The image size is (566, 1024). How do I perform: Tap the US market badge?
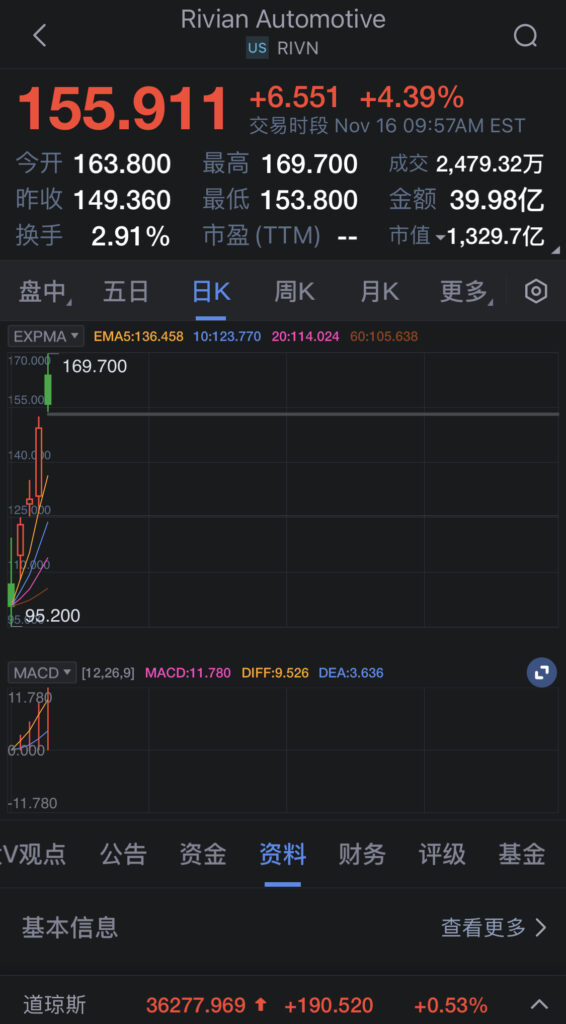pyautogui.click(x=257, y=48)
